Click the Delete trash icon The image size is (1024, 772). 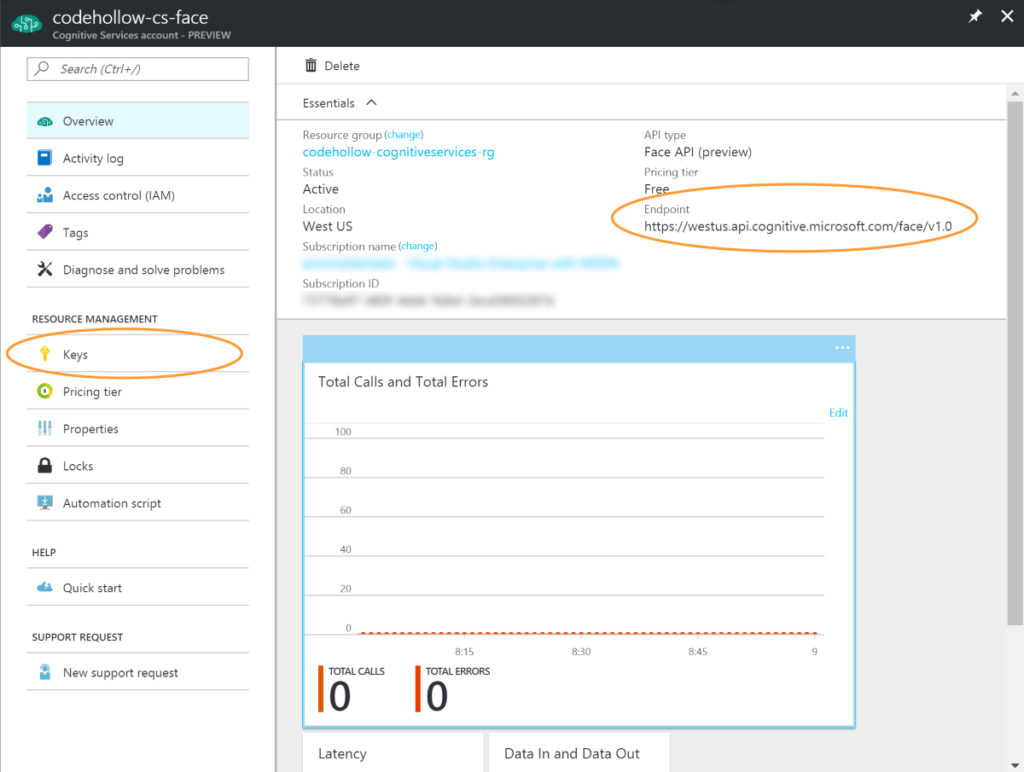point(314,65)
